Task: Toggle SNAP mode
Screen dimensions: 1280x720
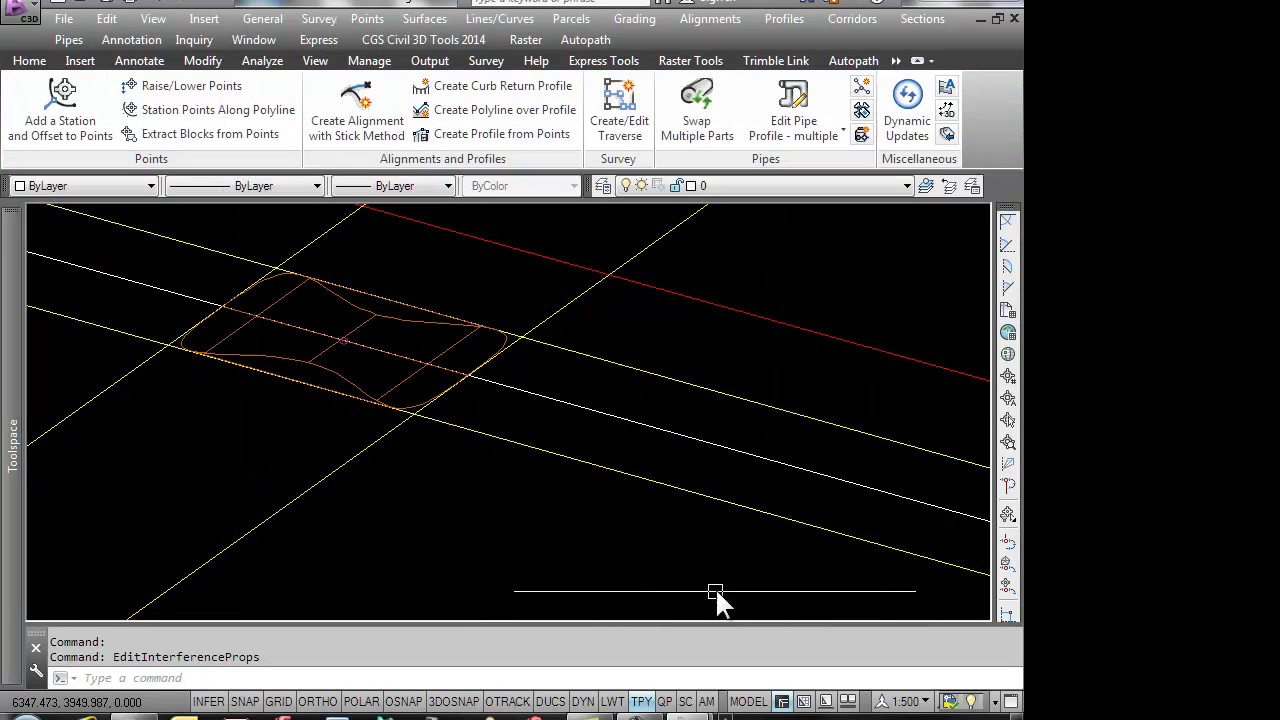Action: click(x=245, y=702)
